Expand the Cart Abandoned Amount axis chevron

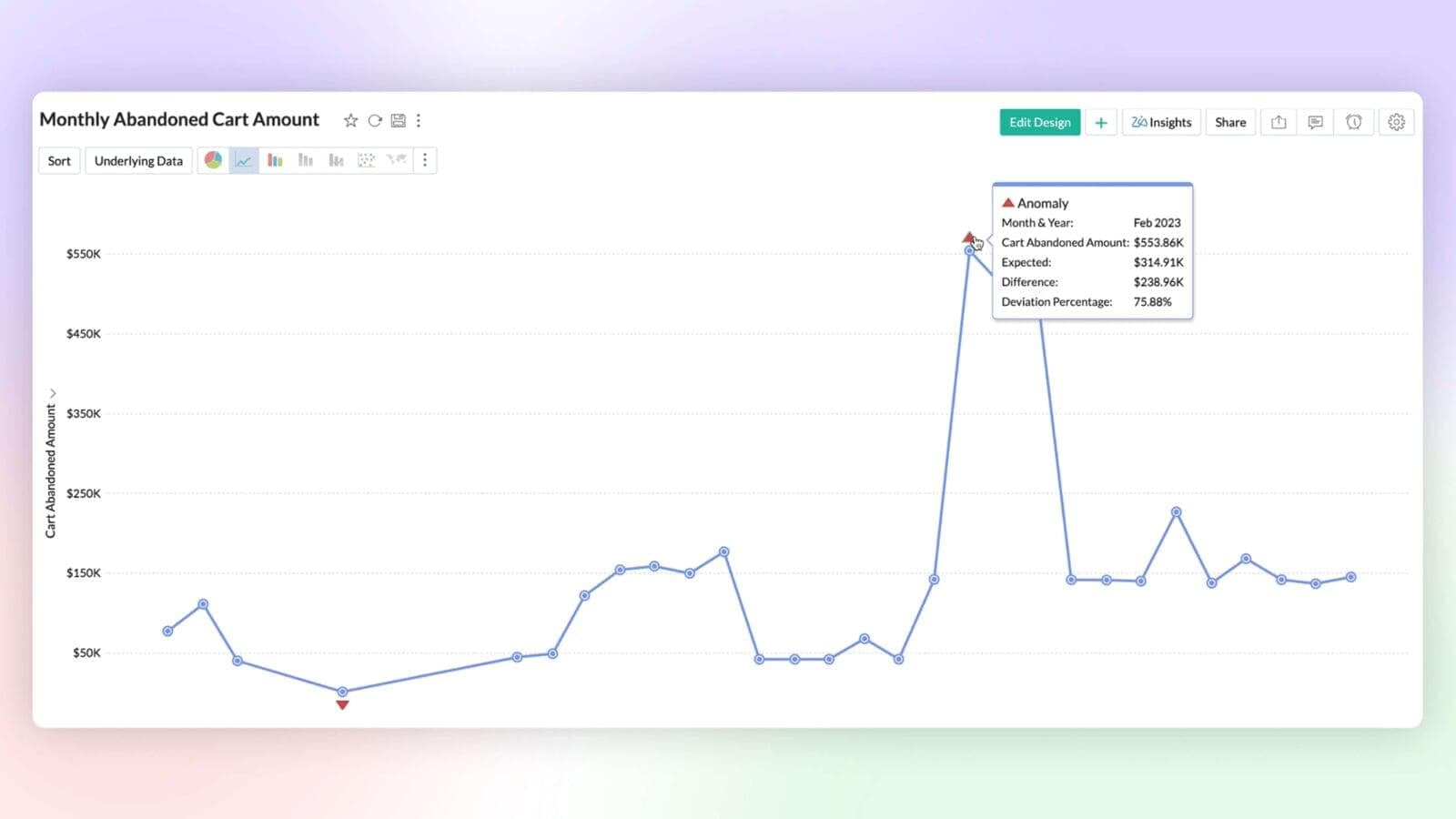pyautogui.click(x=53, y=393)
